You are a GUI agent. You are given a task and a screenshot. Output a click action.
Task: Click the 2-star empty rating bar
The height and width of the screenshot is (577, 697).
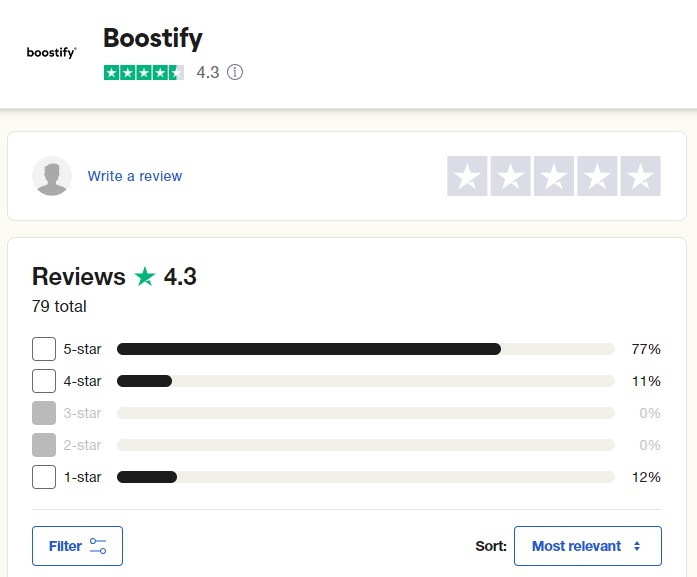(x=366, y=445)
